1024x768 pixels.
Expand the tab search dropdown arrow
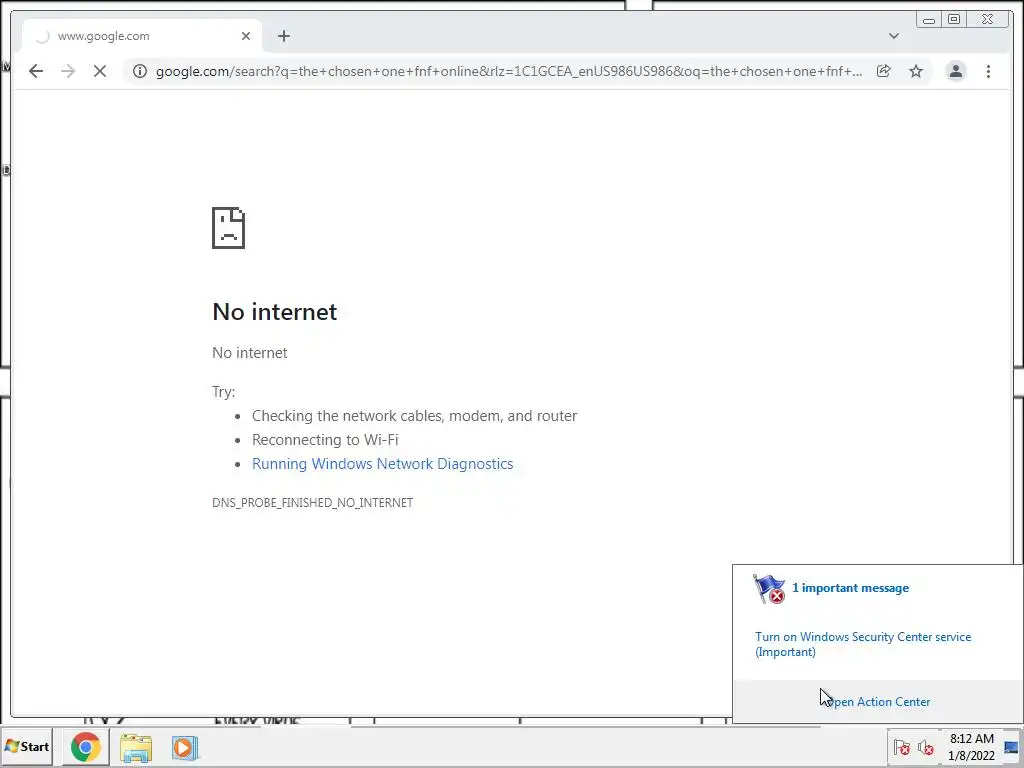(893, 36)
